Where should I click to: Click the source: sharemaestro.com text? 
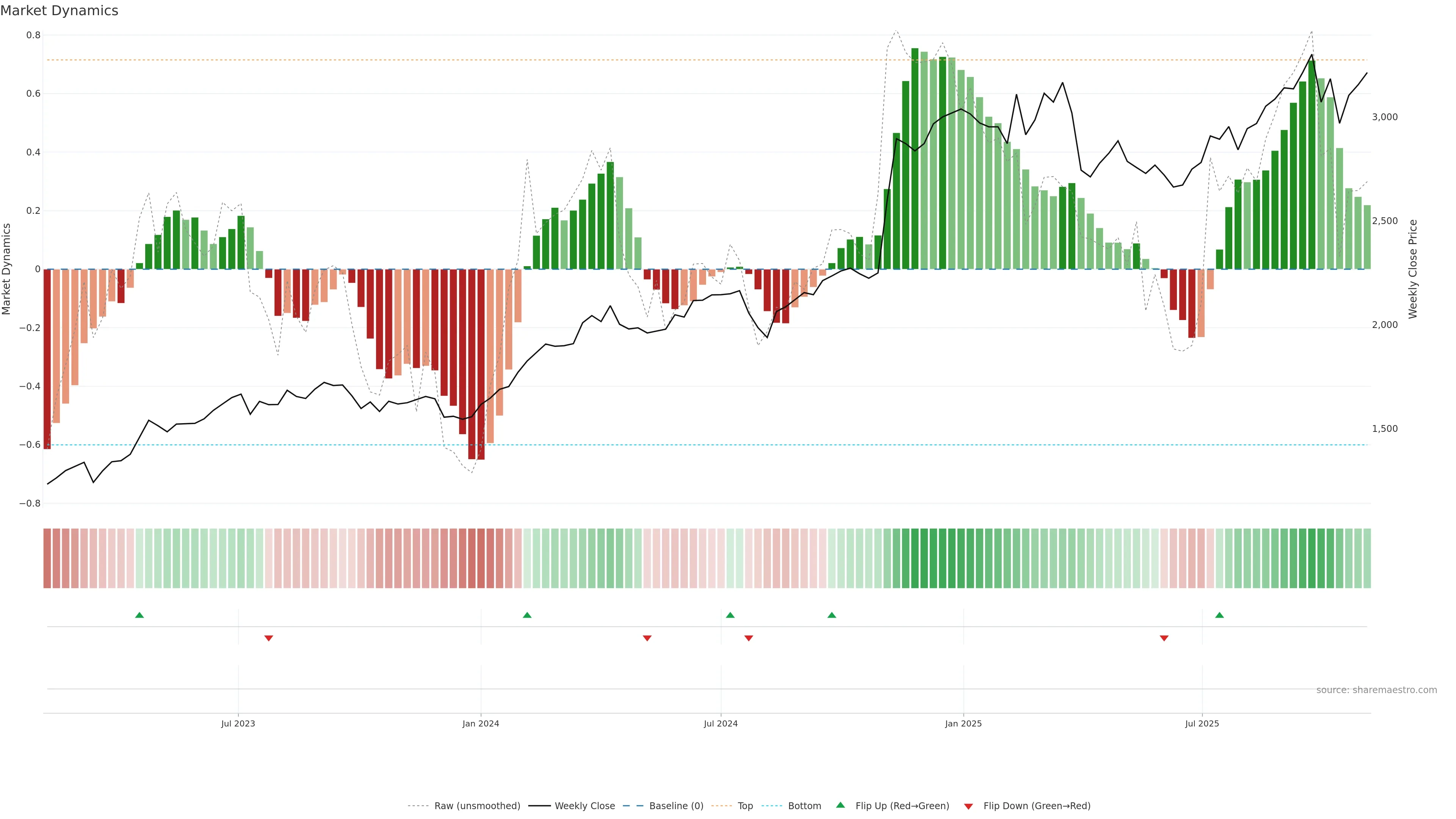click(1376, 690)
